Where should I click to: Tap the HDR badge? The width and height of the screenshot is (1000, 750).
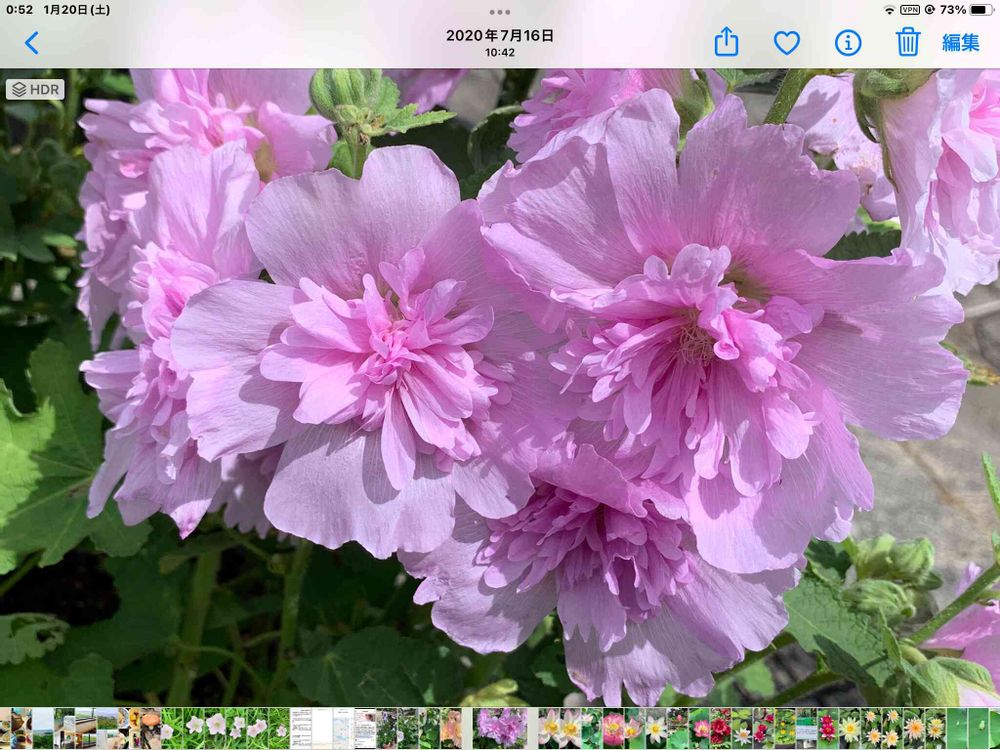tap(36, 90)
